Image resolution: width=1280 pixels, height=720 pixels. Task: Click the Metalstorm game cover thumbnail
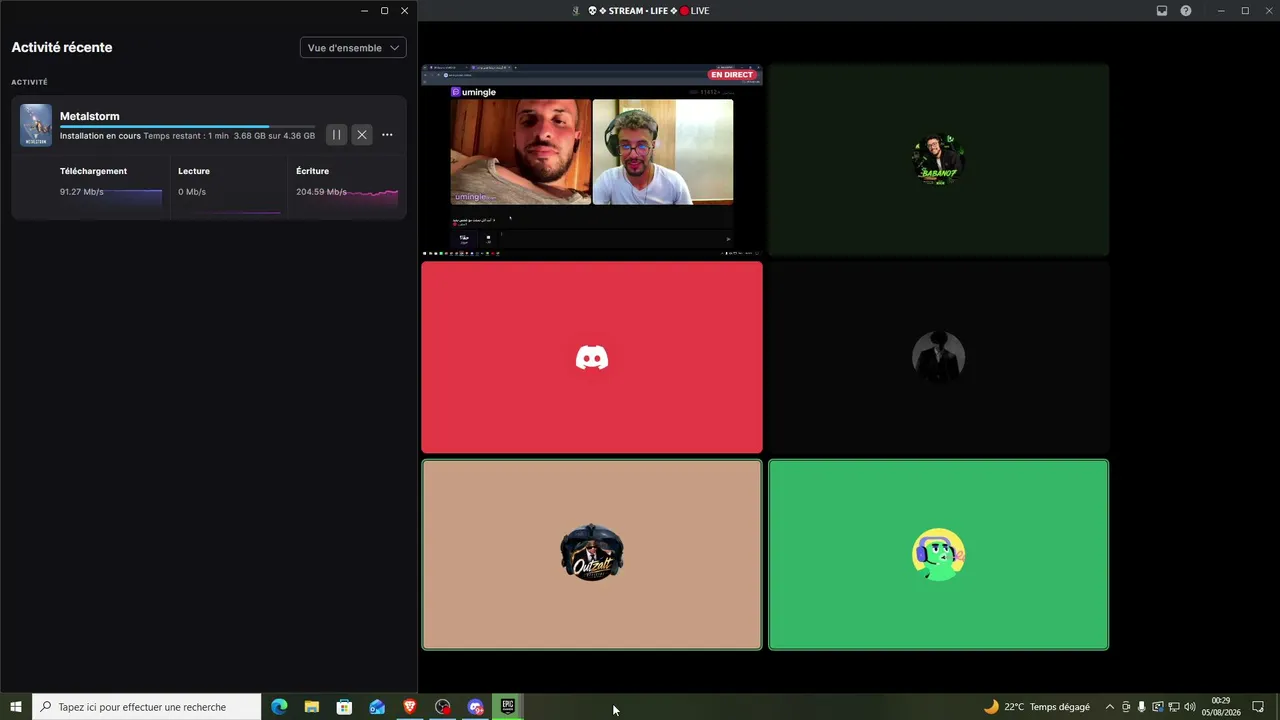pyautogui.click(x=36, y=125)
